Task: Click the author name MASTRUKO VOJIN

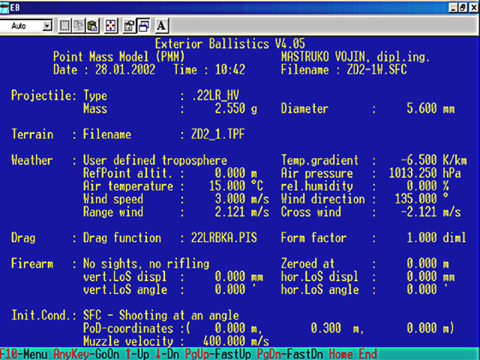Action: click(x=325, y=57)
